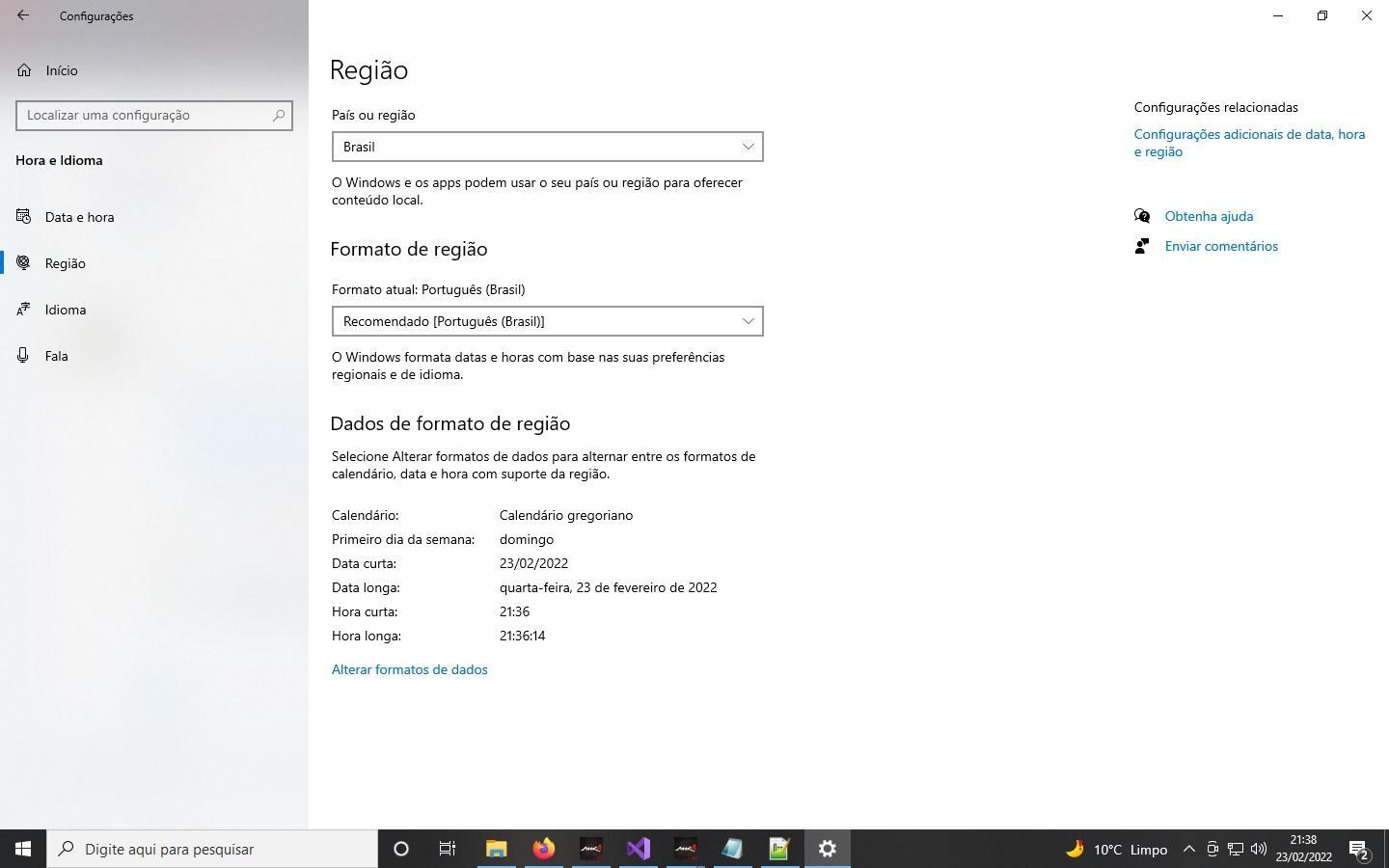This screenshot has height=868, width=1389.
Task: Open the blue notebook app on taskbar
Action: point(732,849)
